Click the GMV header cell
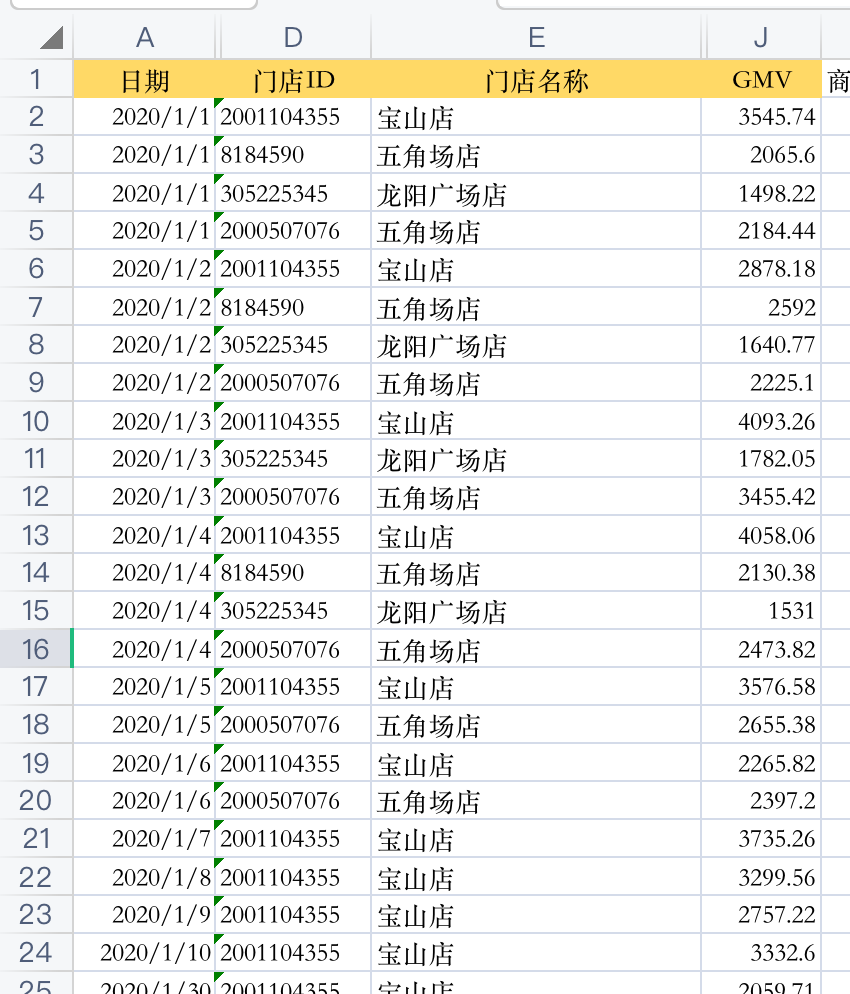 tap(761, 79)
